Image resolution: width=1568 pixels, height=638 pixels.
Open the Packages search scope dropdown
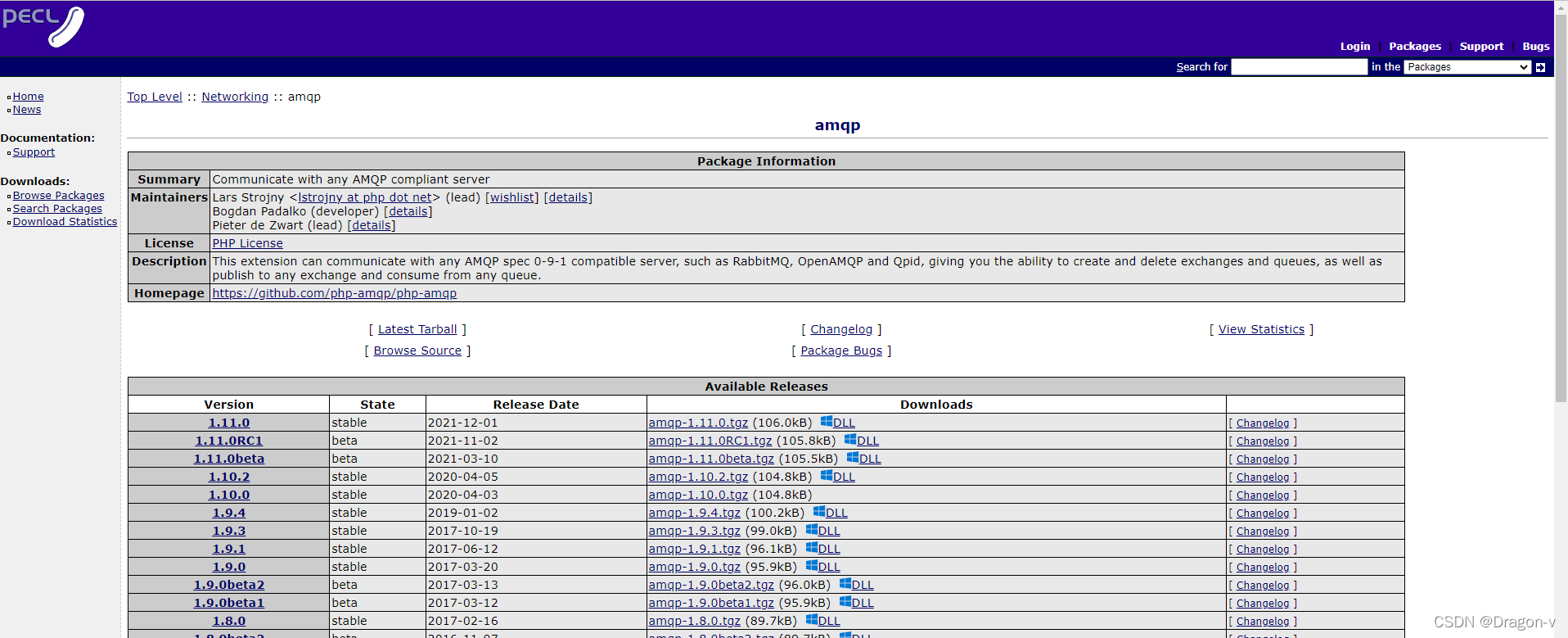point(1467,67)
